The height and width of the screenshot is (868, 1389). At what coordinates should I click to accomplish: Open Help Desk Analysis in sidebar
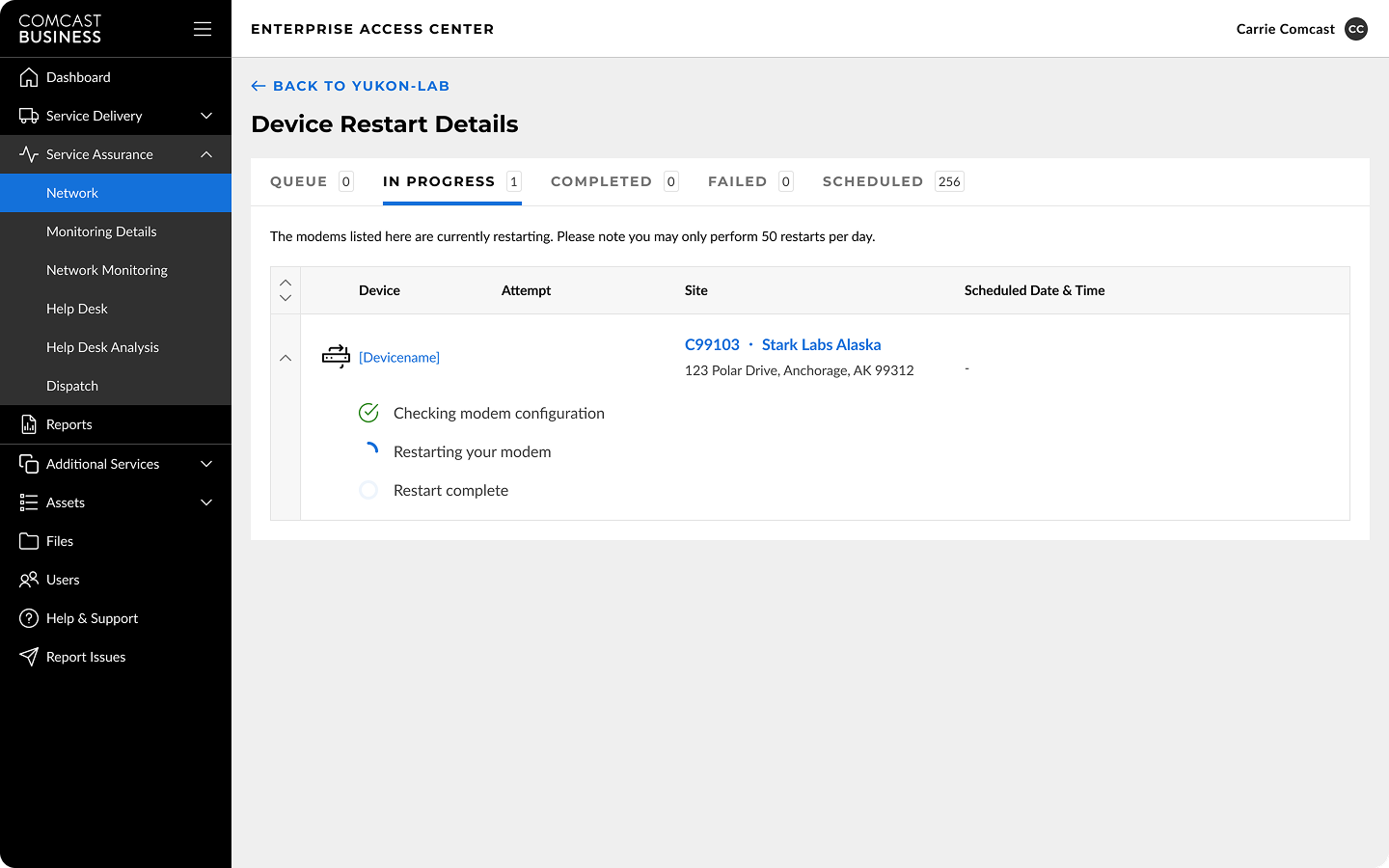(116, 347)
